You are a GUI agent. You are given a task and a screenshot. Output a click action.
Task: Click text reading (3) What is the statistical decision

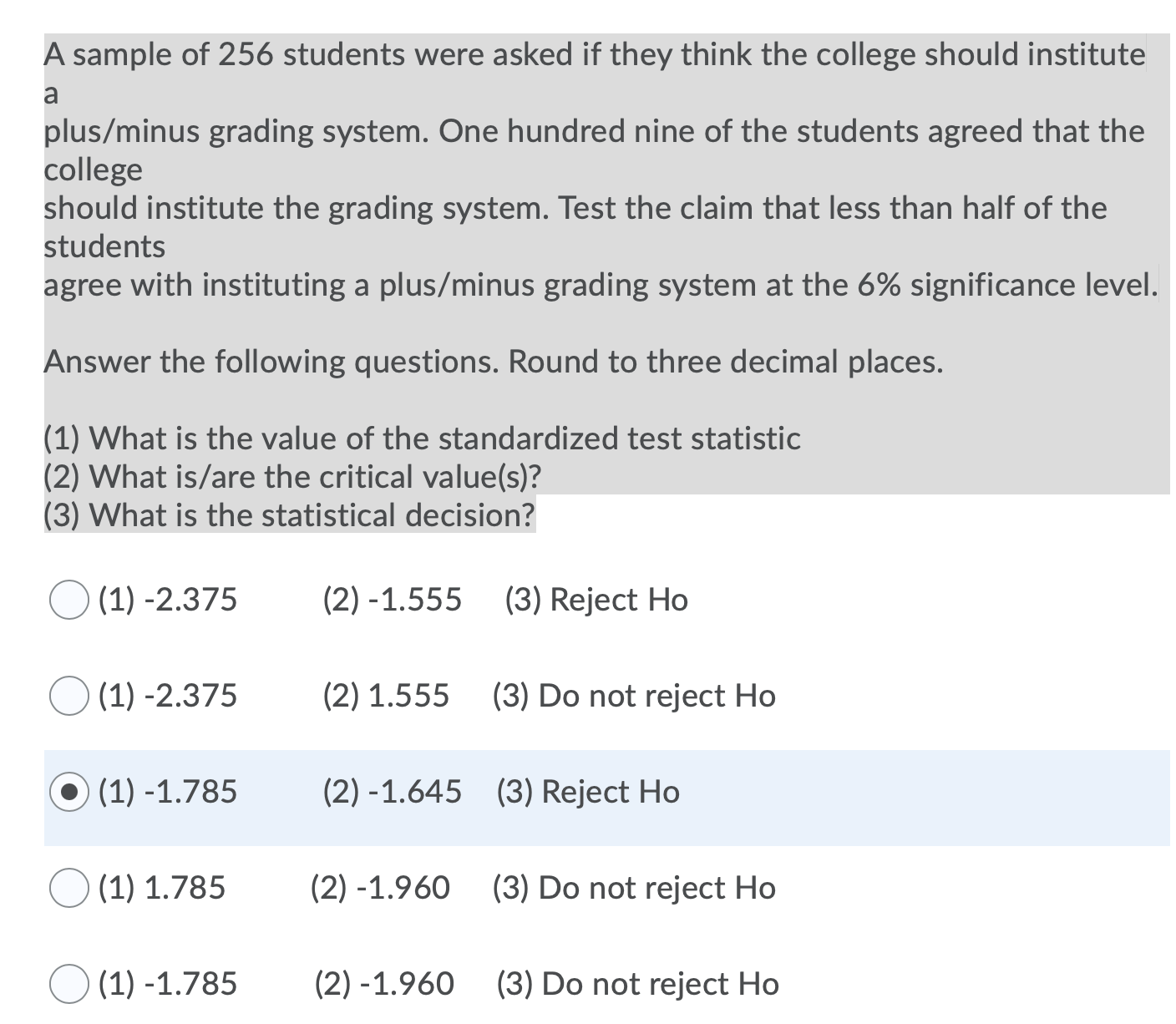(x=288, y=515)
